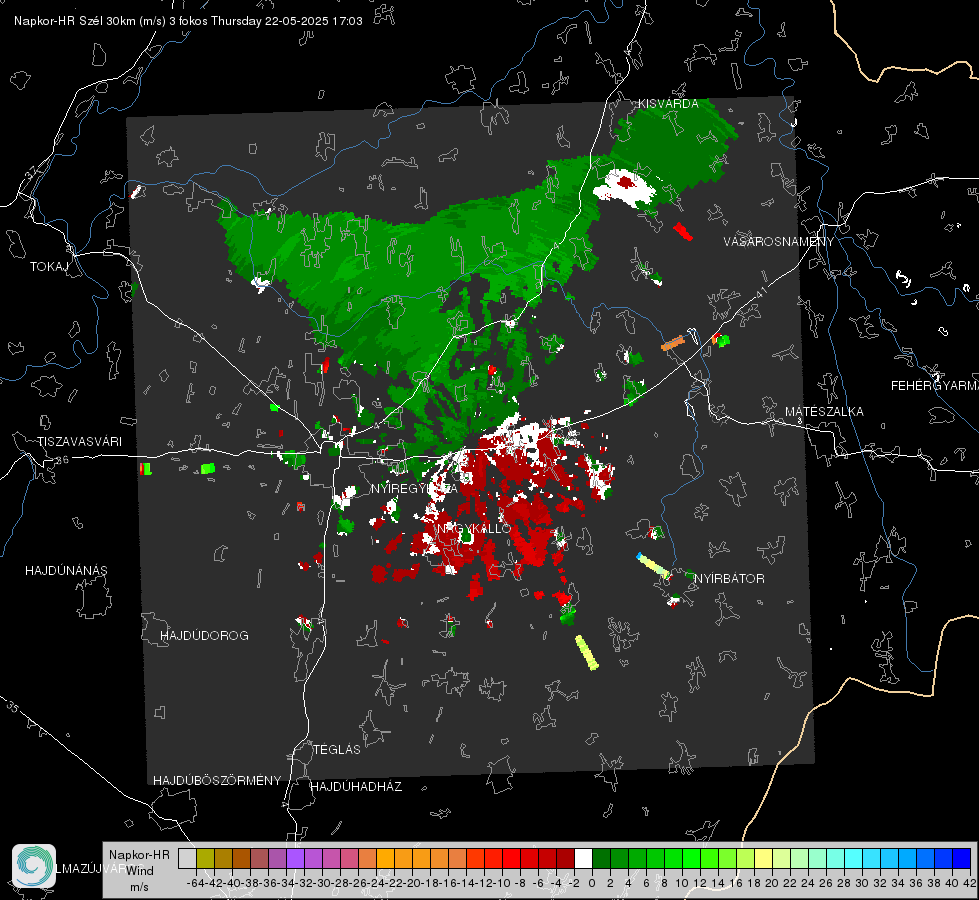Select the HAJDÚNÁNÁS label
The image size is (979, 900).
tap(66, 570)
